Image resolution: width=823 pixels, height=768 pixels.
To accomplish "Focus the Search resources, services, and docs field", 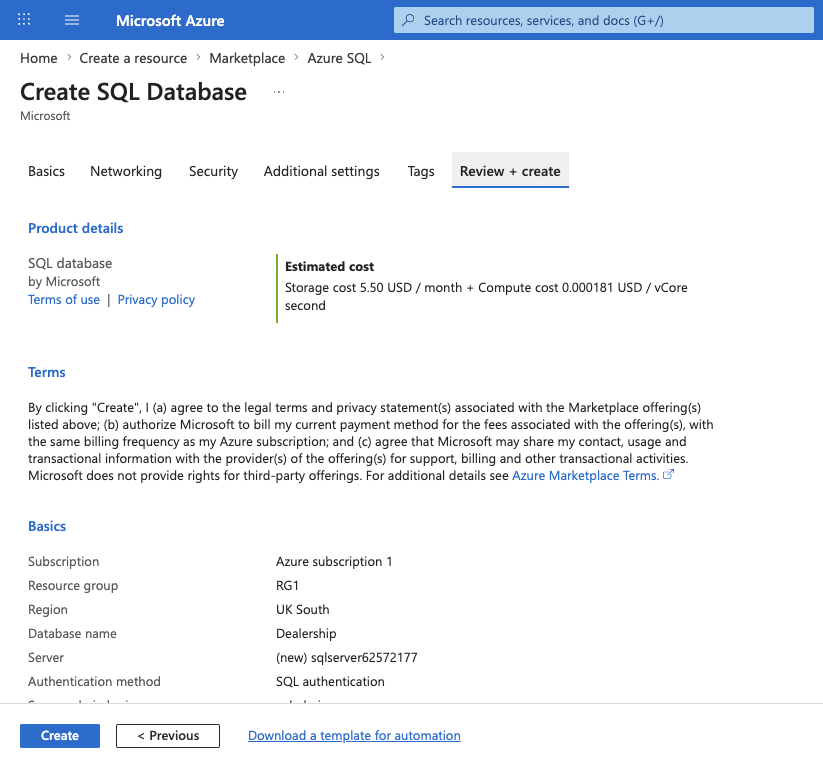I will point(604,20).
